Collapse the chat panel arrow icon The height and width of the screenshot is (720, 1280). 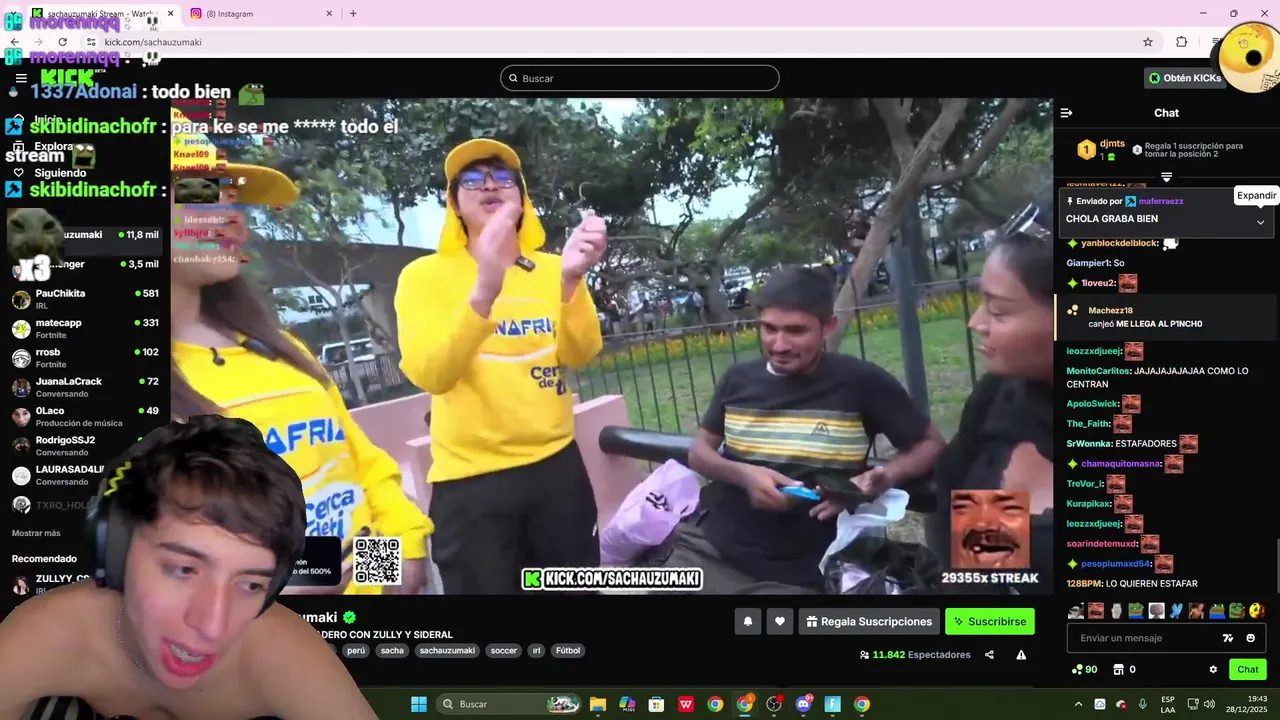pyautogui.click(x=1066, y=113)
